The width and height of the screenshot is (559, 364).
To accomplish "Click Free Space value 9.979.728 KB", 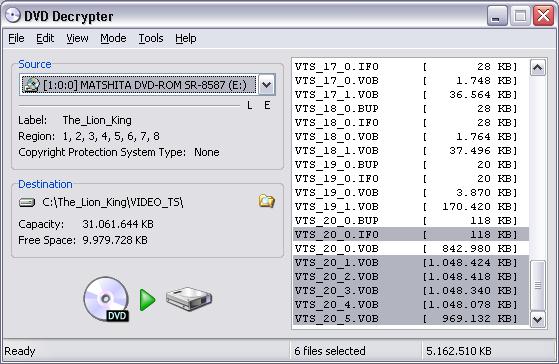I will 115,240.
